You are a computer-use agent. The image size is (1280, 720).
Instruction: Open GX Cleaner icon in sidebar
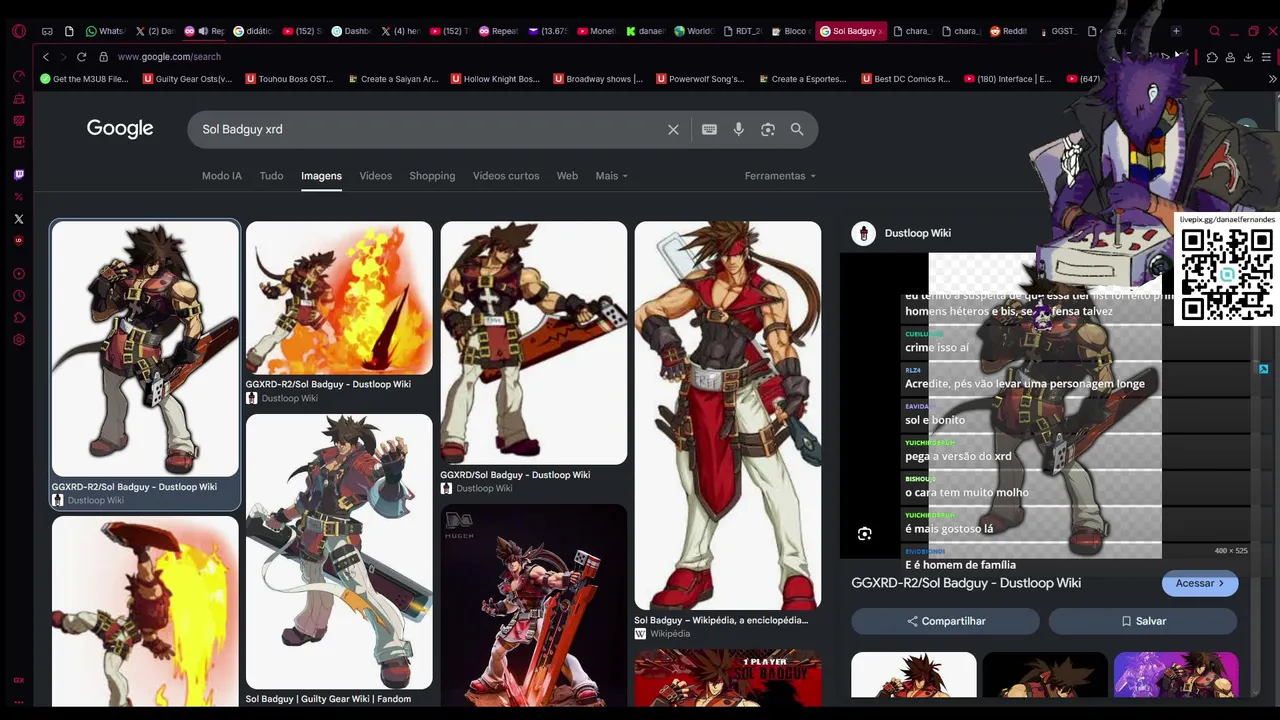pos(18,99)
